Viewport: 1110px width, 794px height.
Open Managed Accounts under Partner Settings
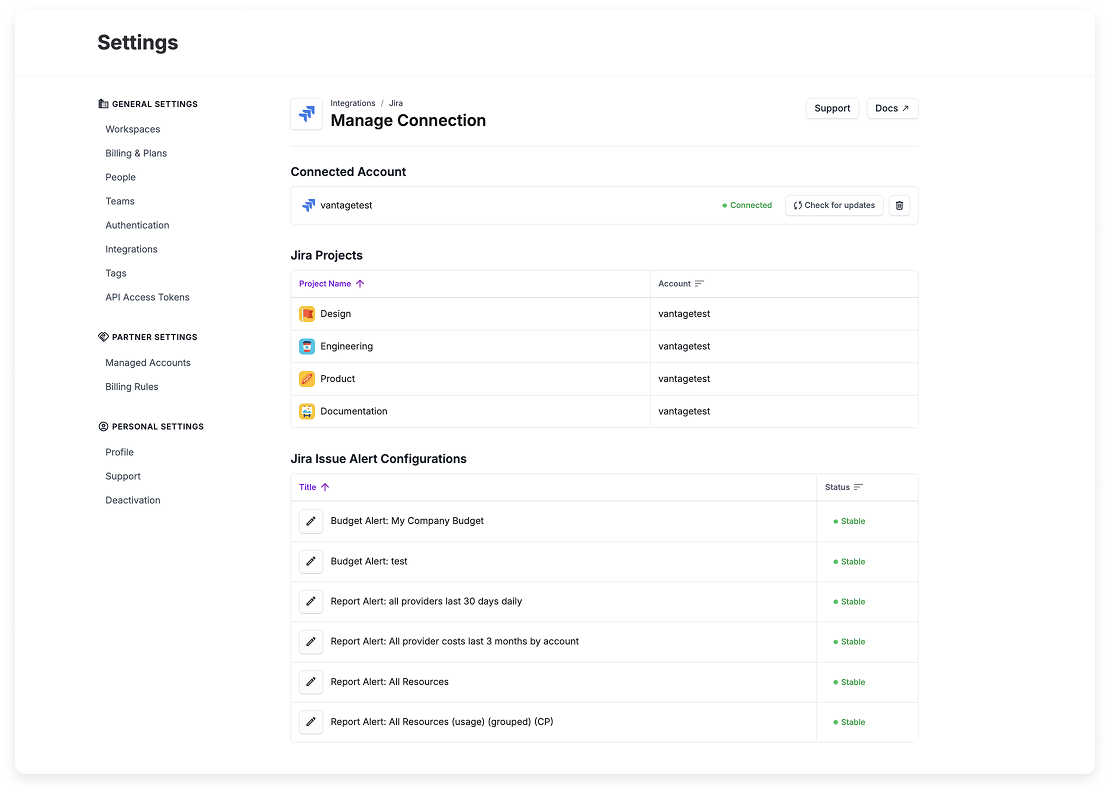(148, 363)
